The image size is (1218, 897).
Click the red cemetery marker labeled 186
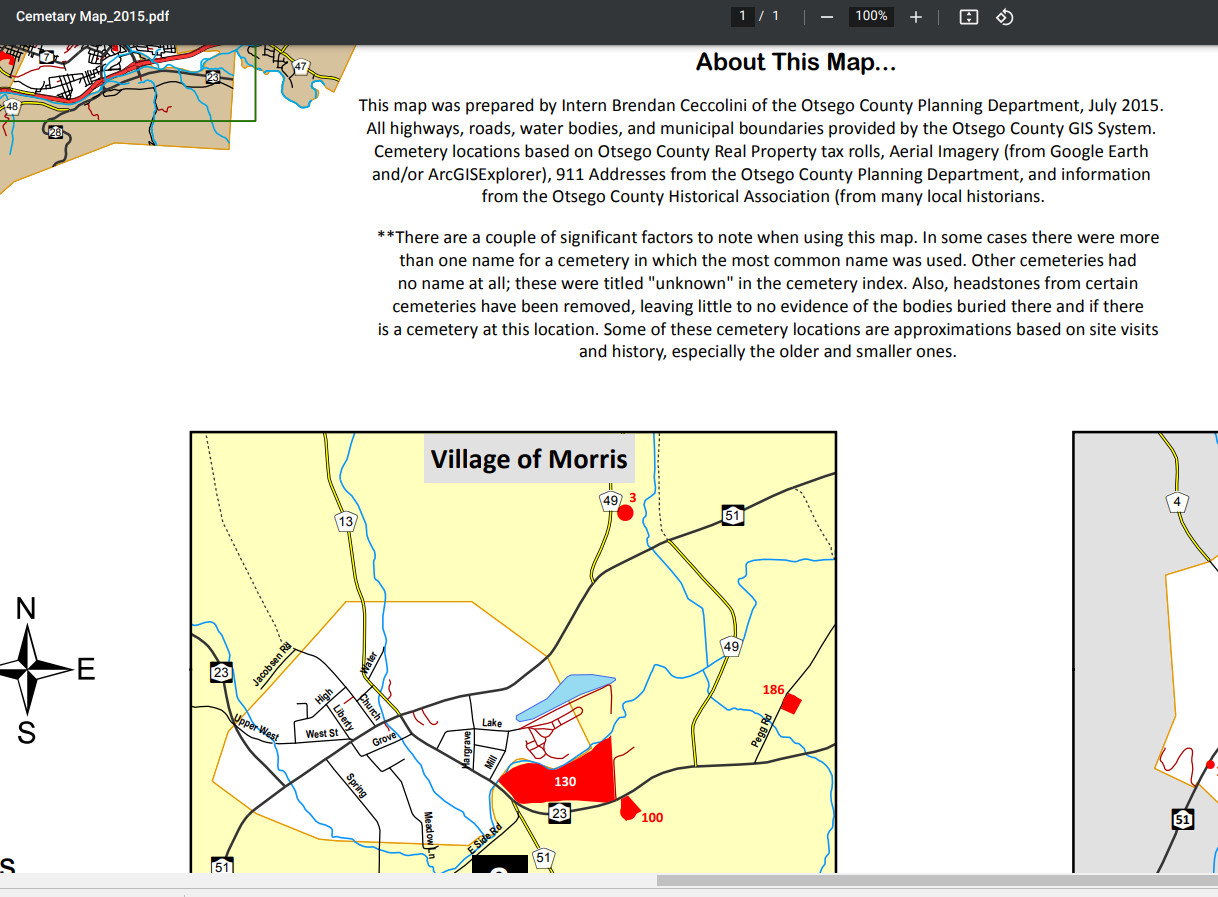[791, 703]
